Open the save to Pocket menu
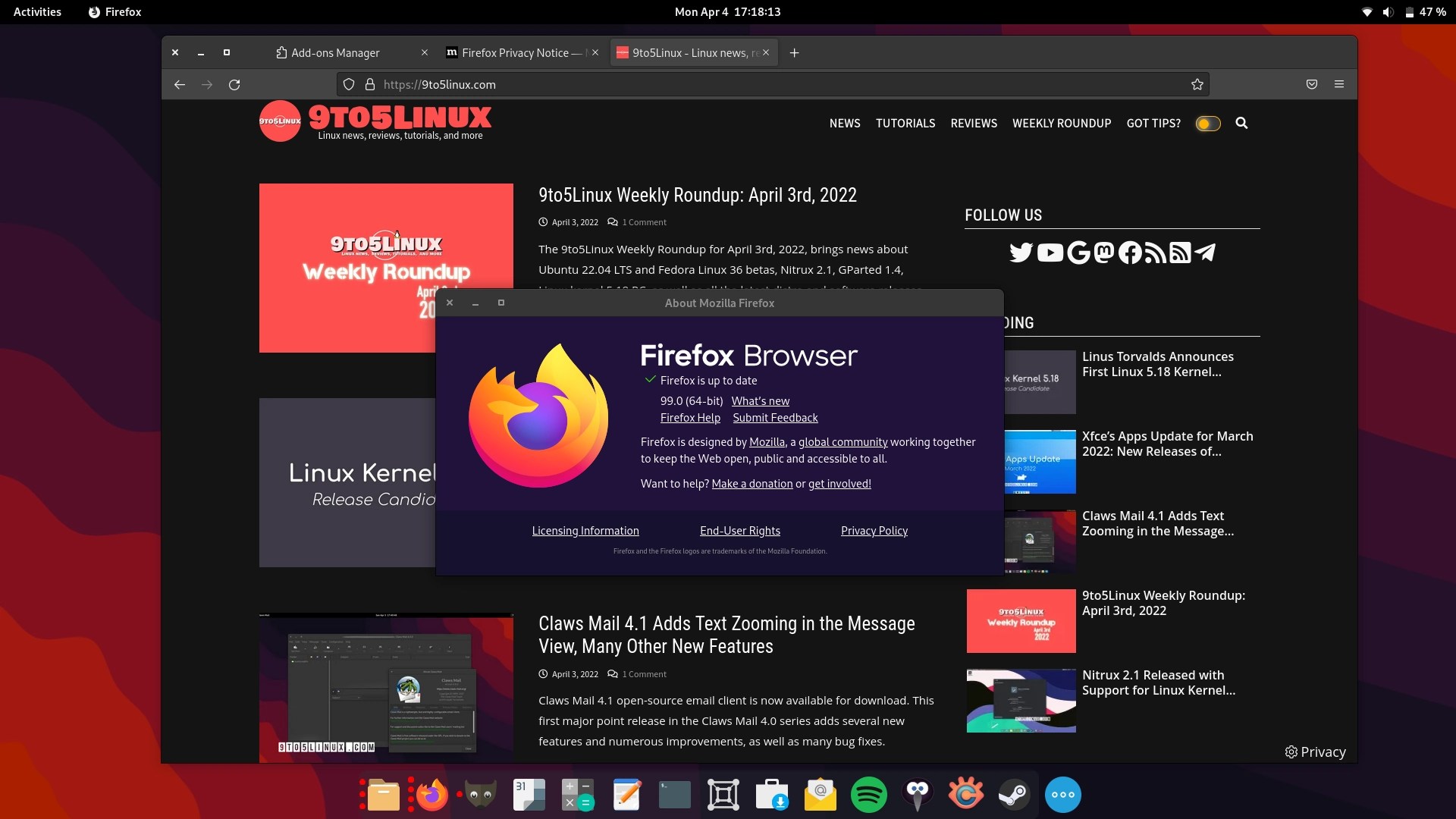Screen dimensions: 1456x819 (1311, 84)
